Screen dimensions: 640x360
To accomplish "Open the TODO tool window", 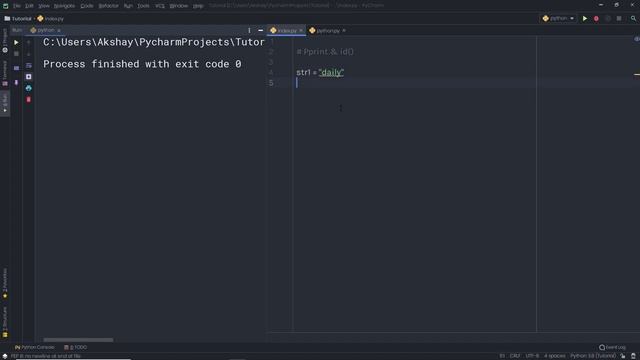I will coord(76,347).
